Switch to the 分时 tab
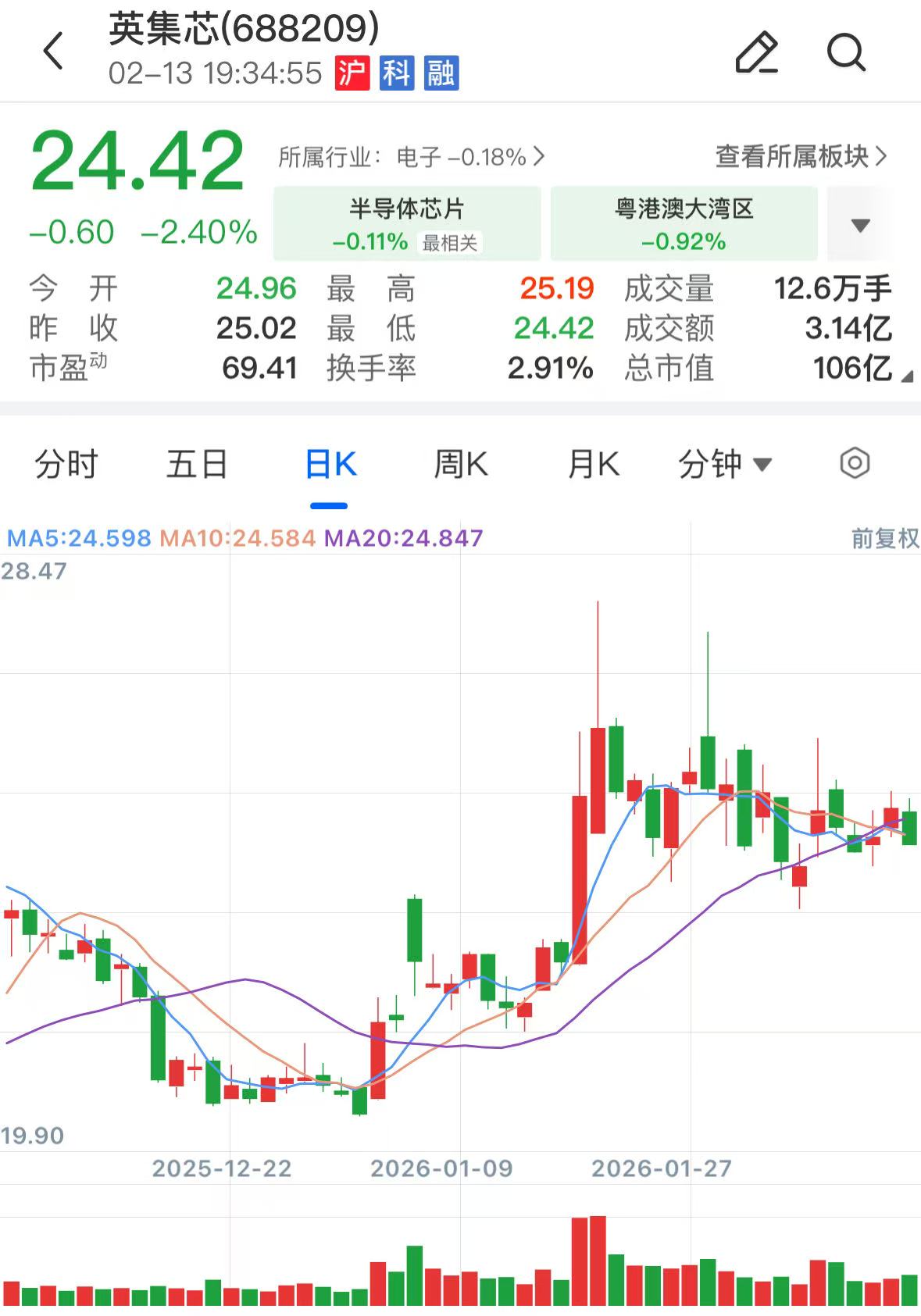 pos(66,464)
